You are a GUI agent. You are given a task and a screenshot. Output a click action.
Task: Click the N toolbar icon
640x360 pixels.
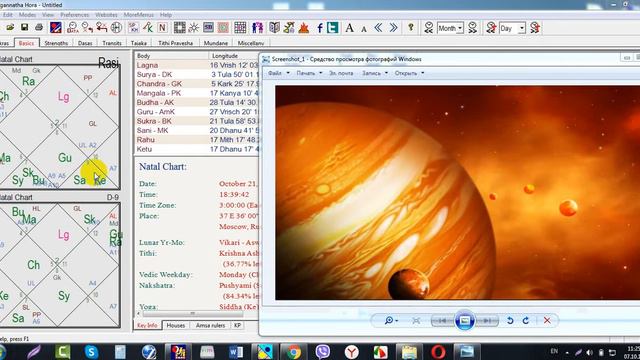point(162,28)
